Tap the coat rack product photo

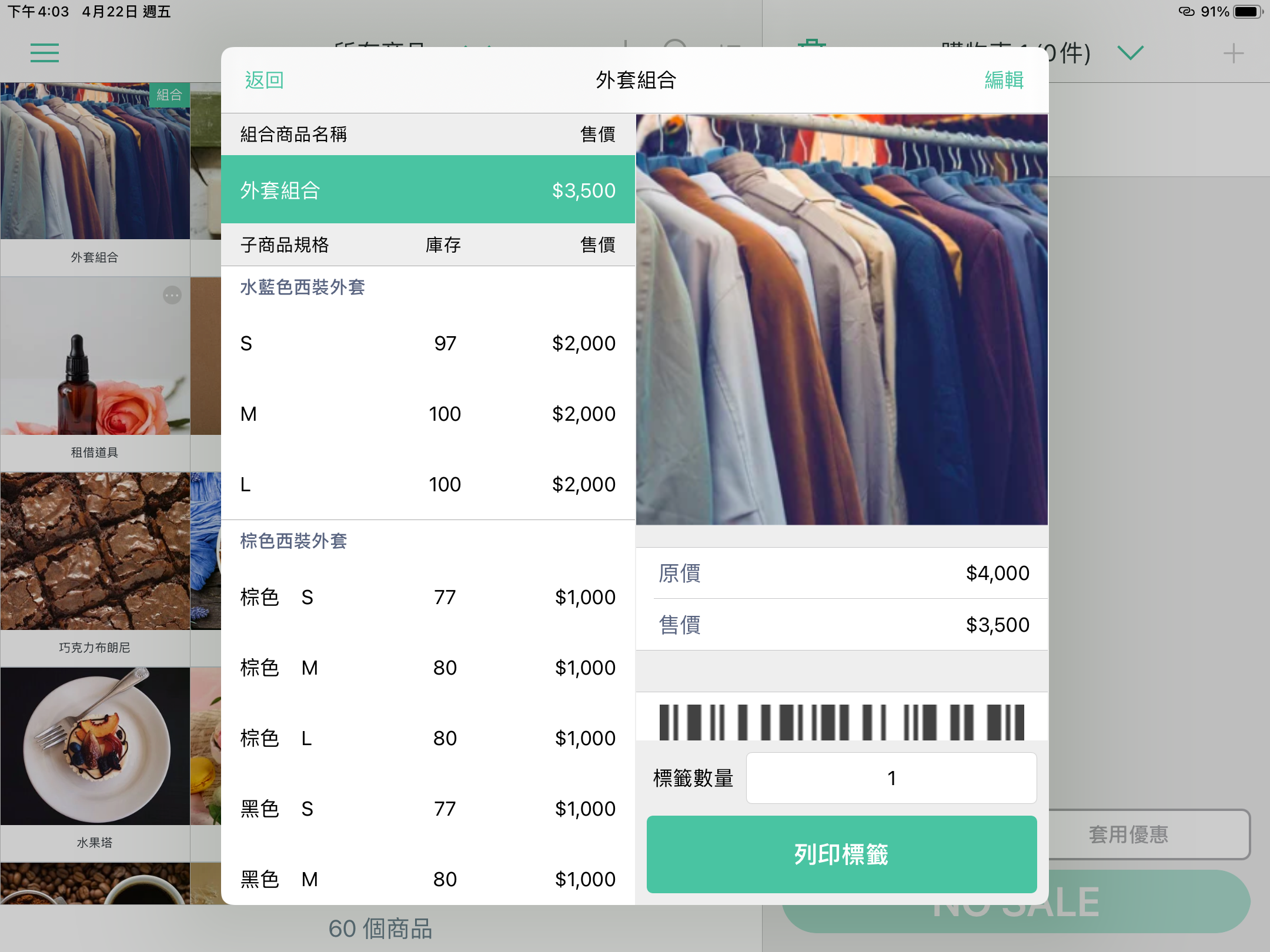point(842,320)
